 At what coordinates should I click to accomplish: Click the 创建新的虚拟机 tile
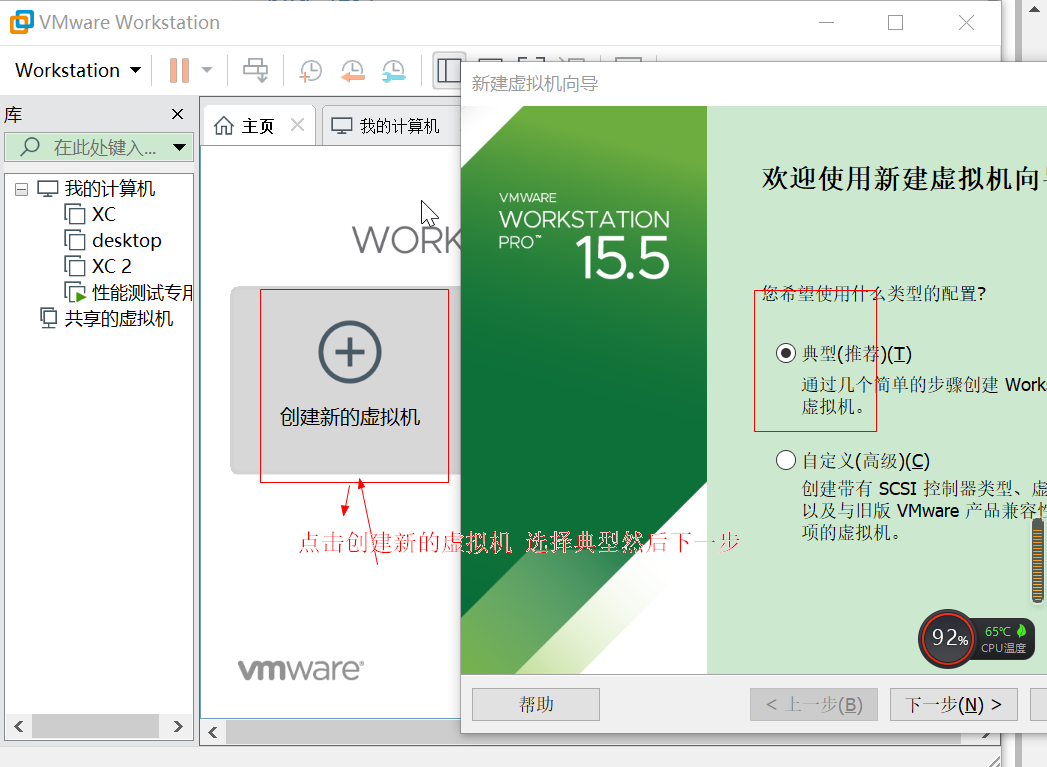tap(346, 380)
